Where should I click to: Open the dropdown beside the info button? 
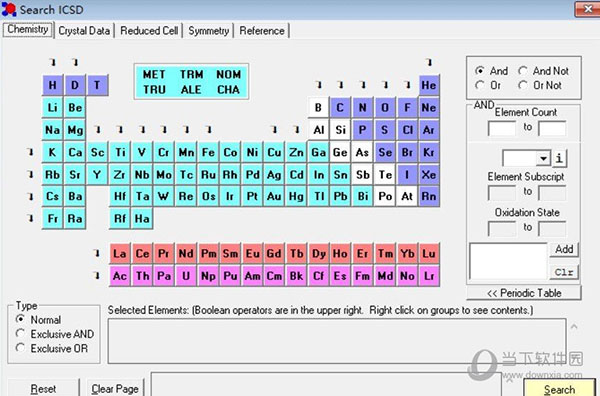[543, 158]
